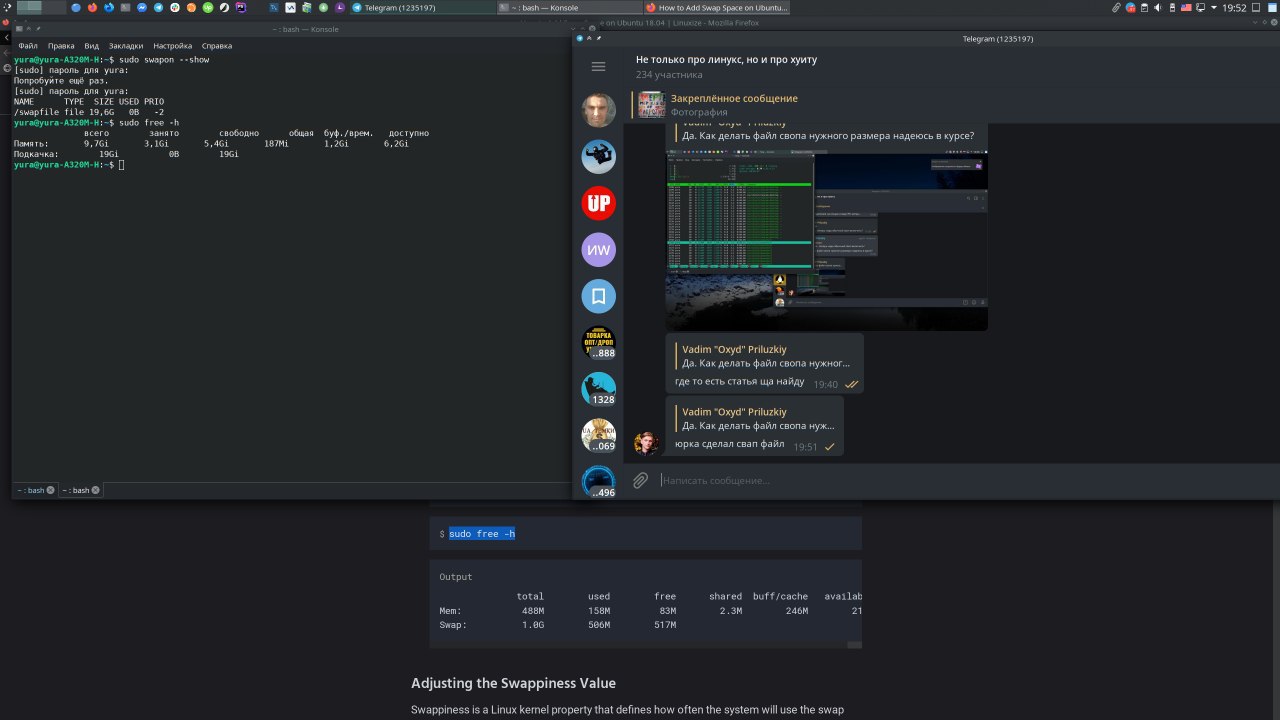Click Adjusting the Swappiness Value heading
The width and height of the screenshot is (1280, 720).
pos(513,683)
